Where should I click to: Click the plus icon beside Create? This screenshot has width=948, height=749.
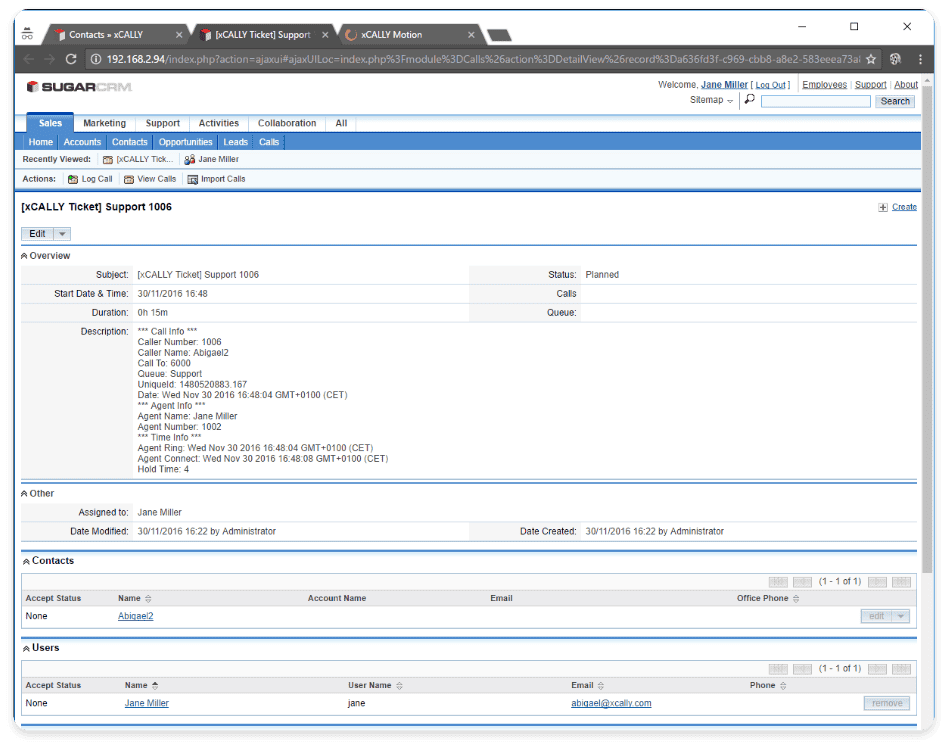[x=883, y=207]
